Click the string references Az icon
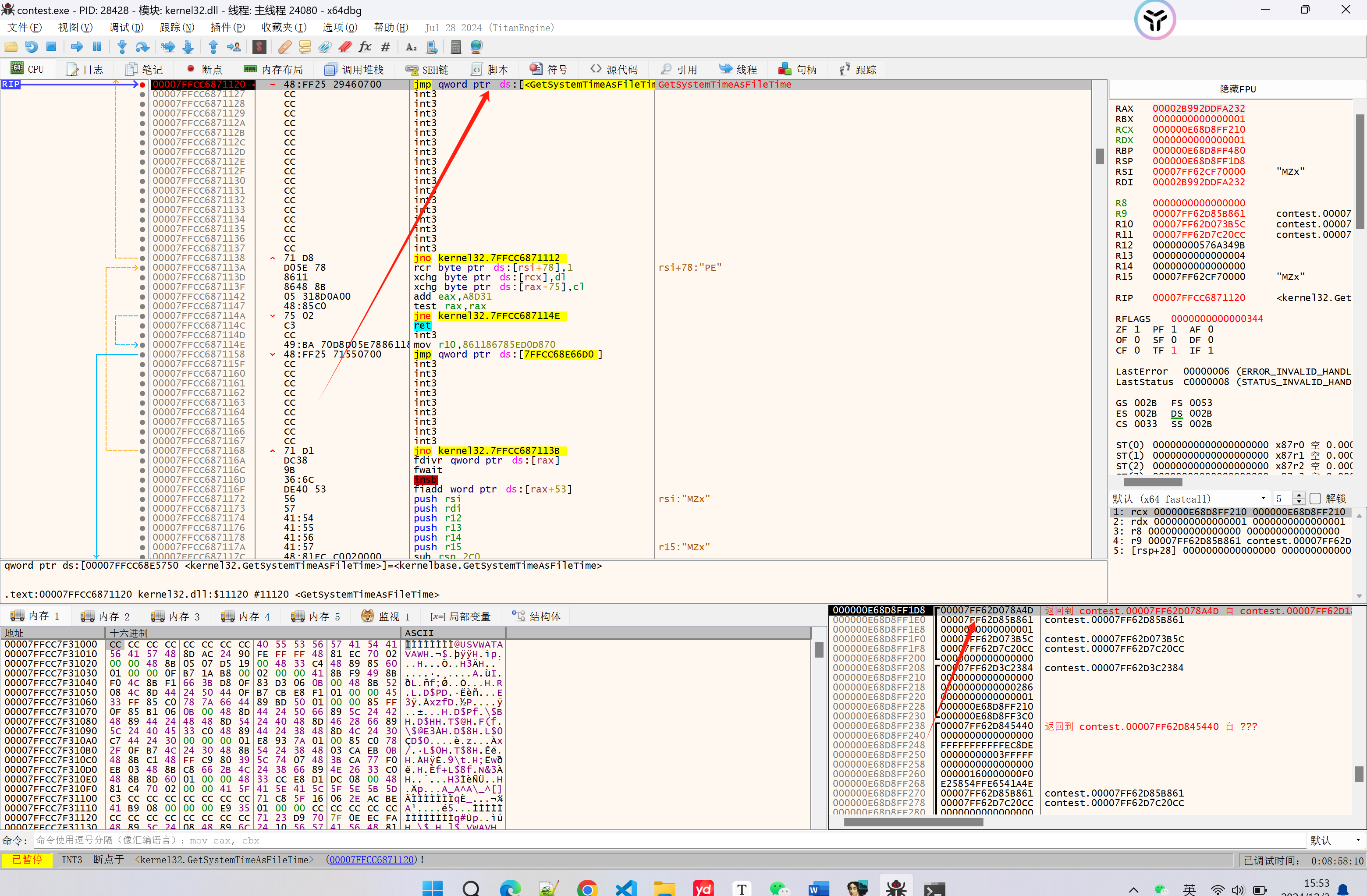Viewport: 1367px width, 896px height. 411,47
